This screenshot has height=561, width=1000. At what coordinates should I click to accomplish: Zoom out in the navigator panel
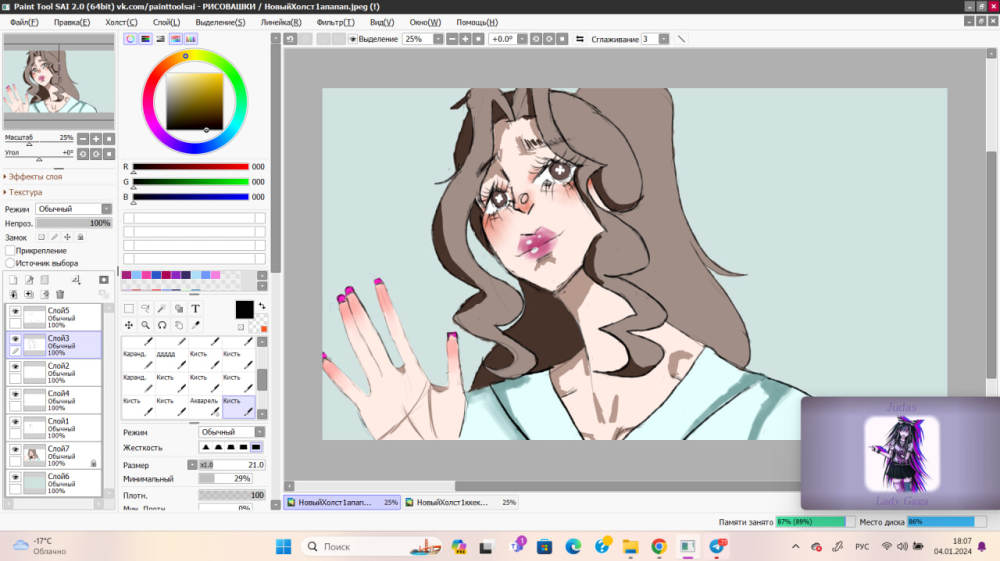[83, 138]
